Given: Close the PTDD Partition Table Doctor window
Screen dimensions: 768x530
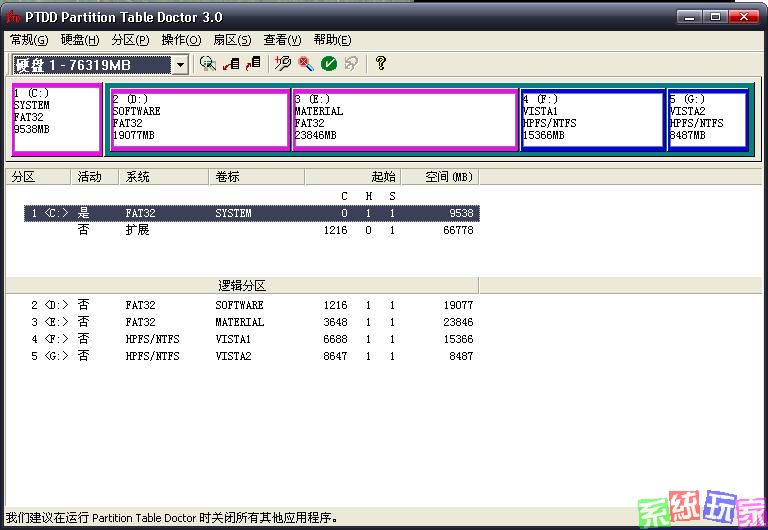Looking at the screenshot, I should tap(744, 18).
